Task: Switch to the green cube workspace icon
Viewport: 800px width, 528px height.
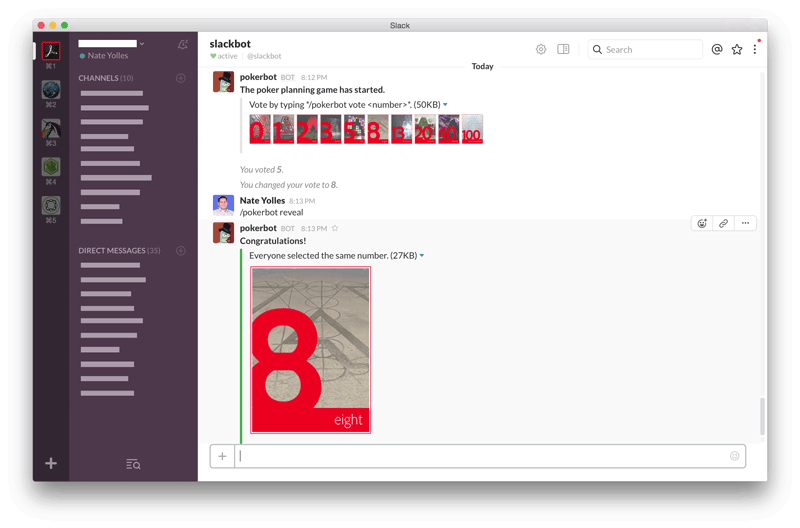Action: point(51,167)
